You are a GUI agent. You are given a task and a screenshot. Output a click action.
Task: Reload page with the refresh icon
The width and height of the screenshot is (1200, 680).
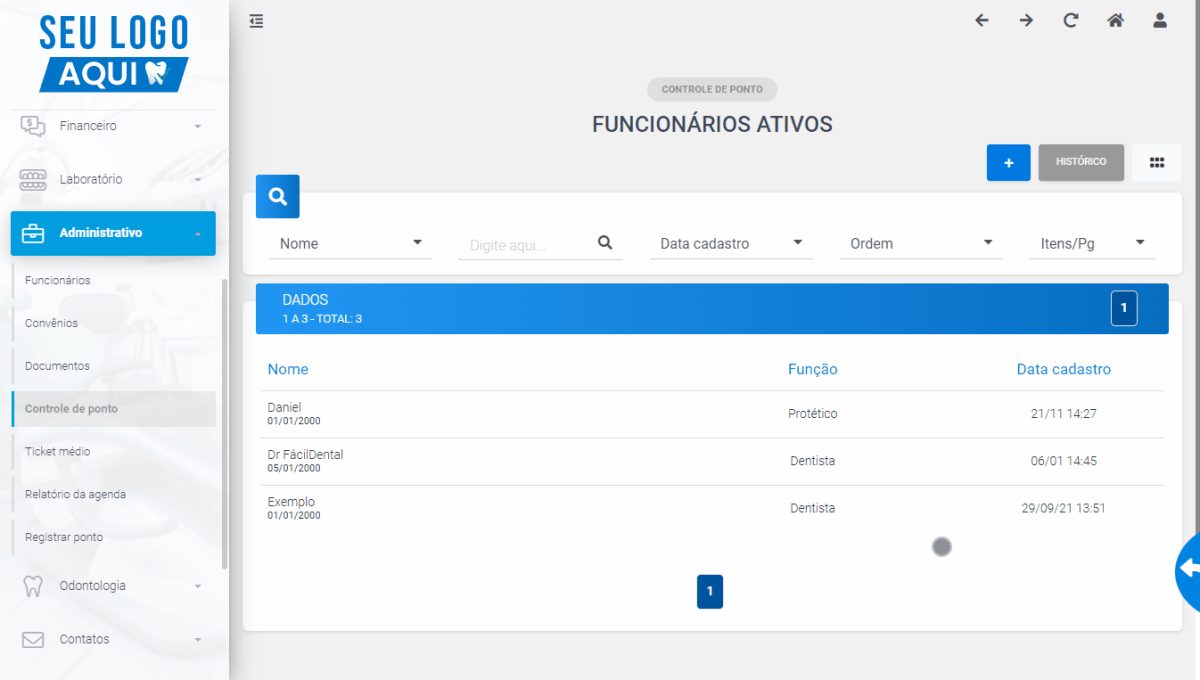click(x=1071, y=20)
